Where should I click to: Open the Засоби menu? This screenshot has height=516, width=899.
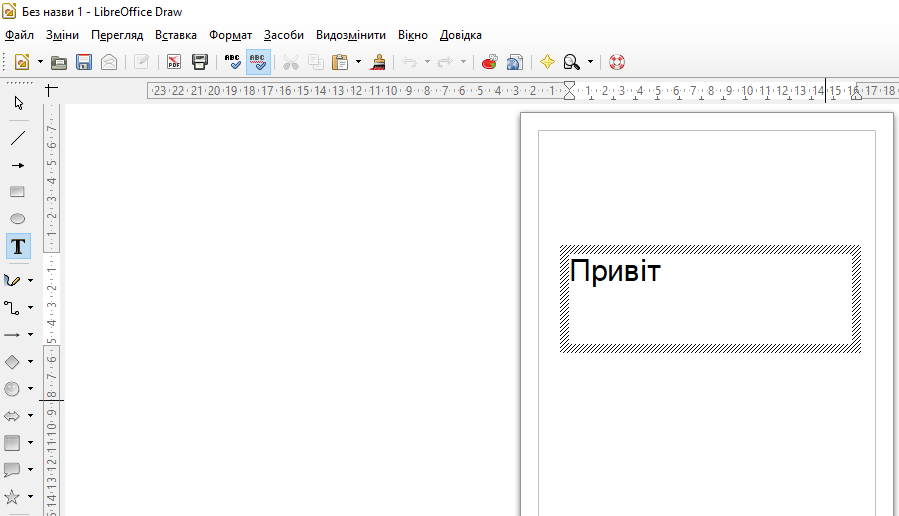point(284,35)
